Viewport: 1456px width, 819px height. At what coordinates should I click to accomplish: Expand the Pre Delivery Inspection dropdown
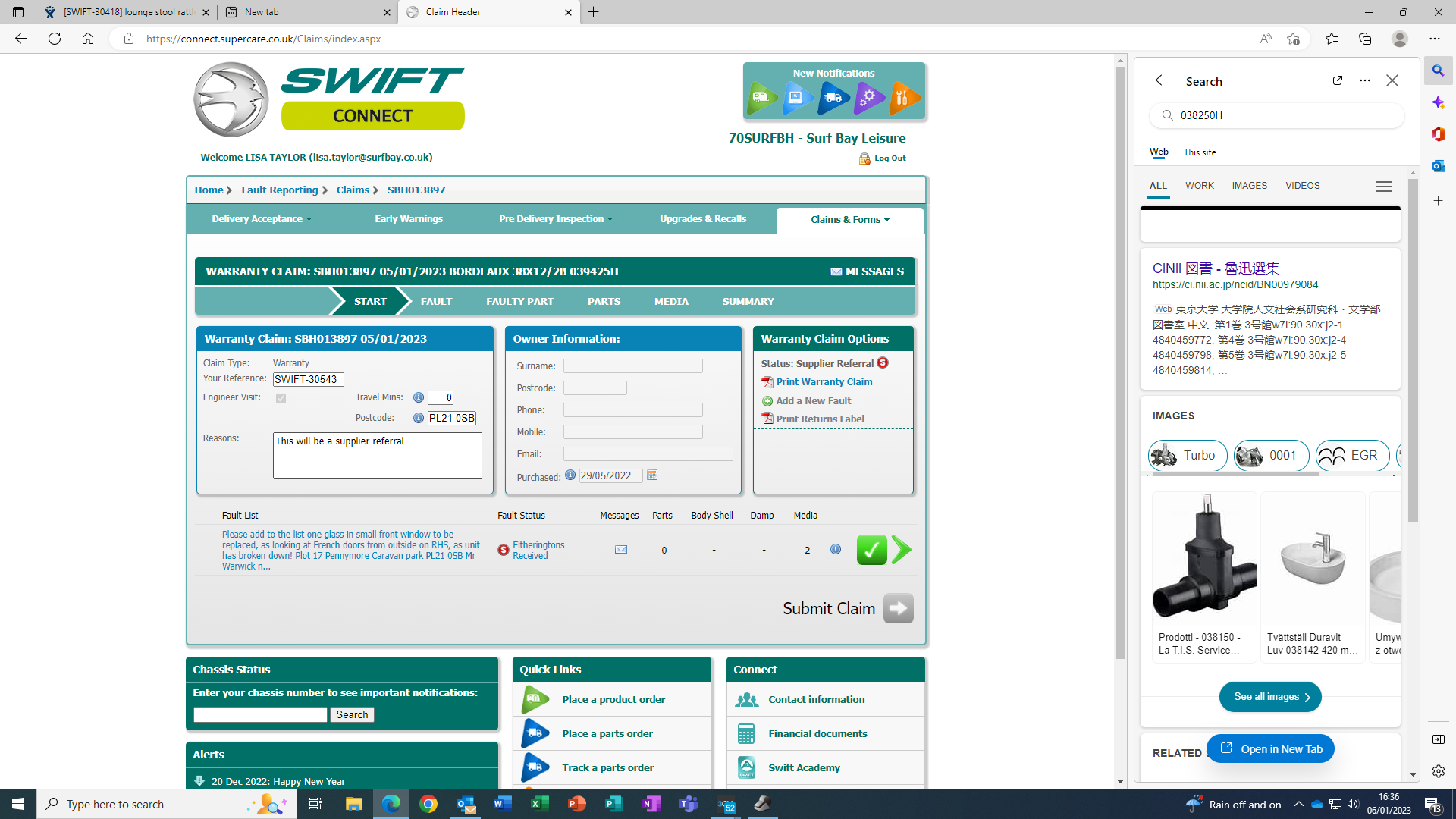pos(556,219)
